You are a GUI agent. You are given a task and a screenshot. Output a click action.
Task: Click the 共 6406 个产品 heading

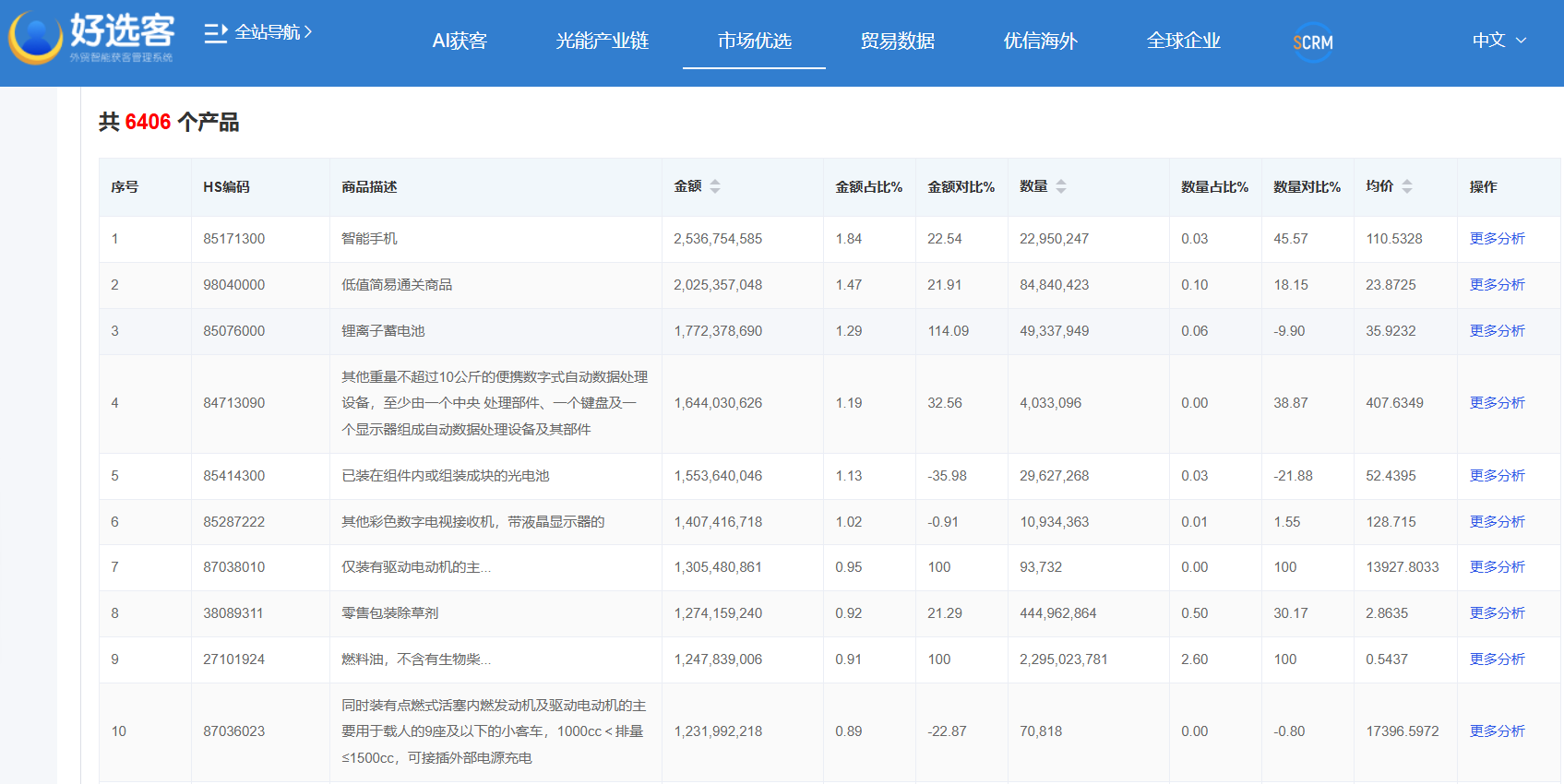169,122
